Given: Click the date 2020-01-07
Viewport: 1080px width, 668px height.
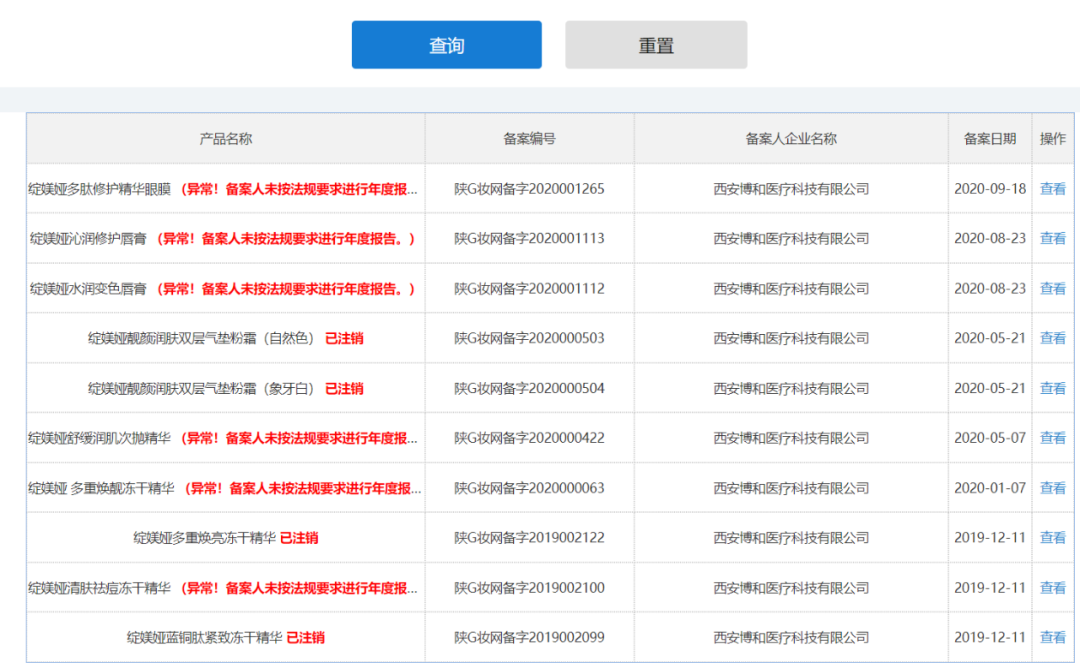Looking at the screenshot, I should pyautogui.click(x=990, y=488).
